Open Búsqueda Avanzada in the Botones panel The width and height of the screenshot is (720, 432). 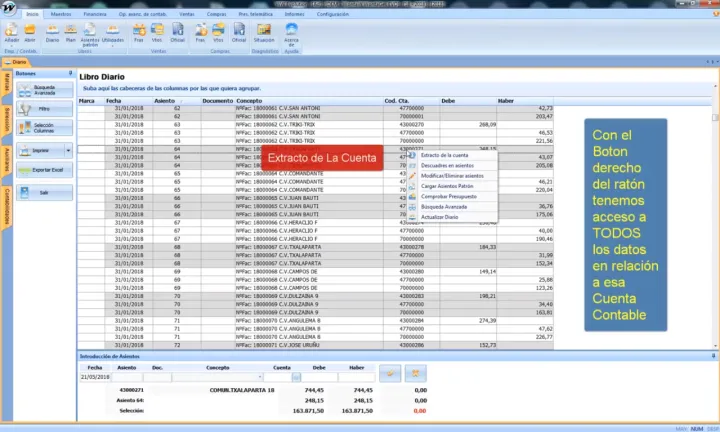(x=44, y=90)
